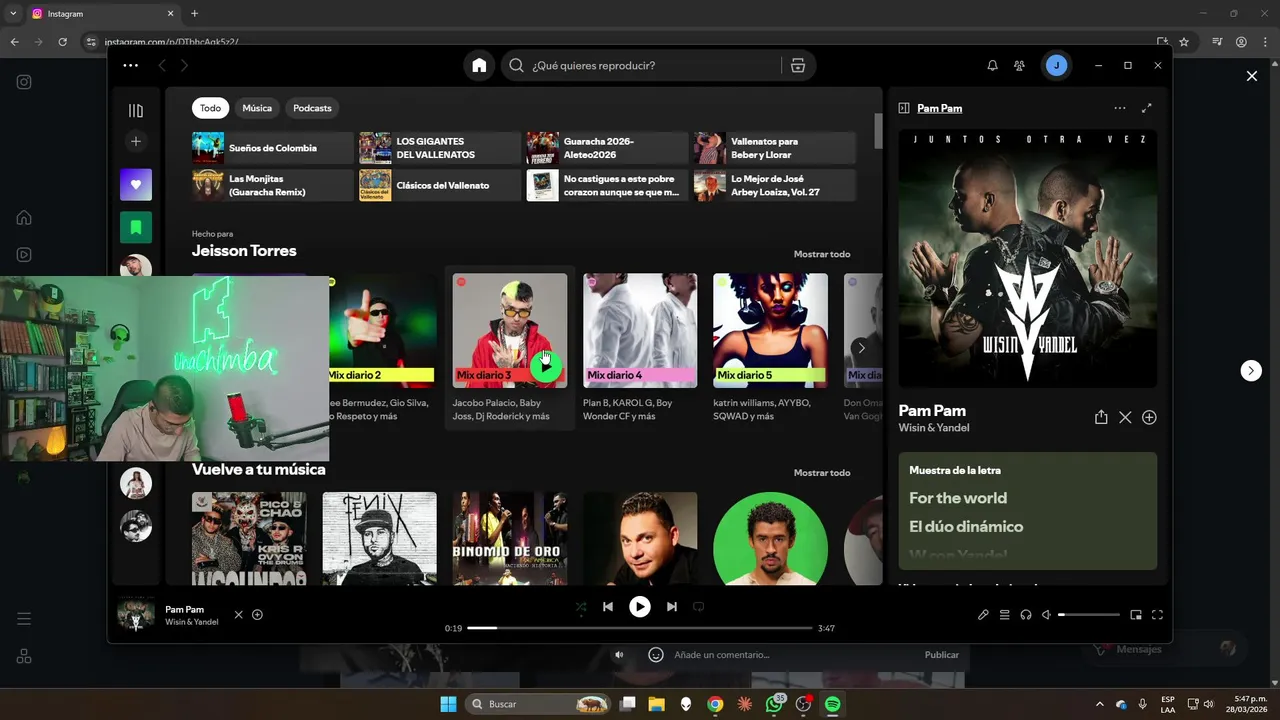This screenshot has width=1280, height=720.
Task: Open Windows Start menu
Action: [448, 704]
